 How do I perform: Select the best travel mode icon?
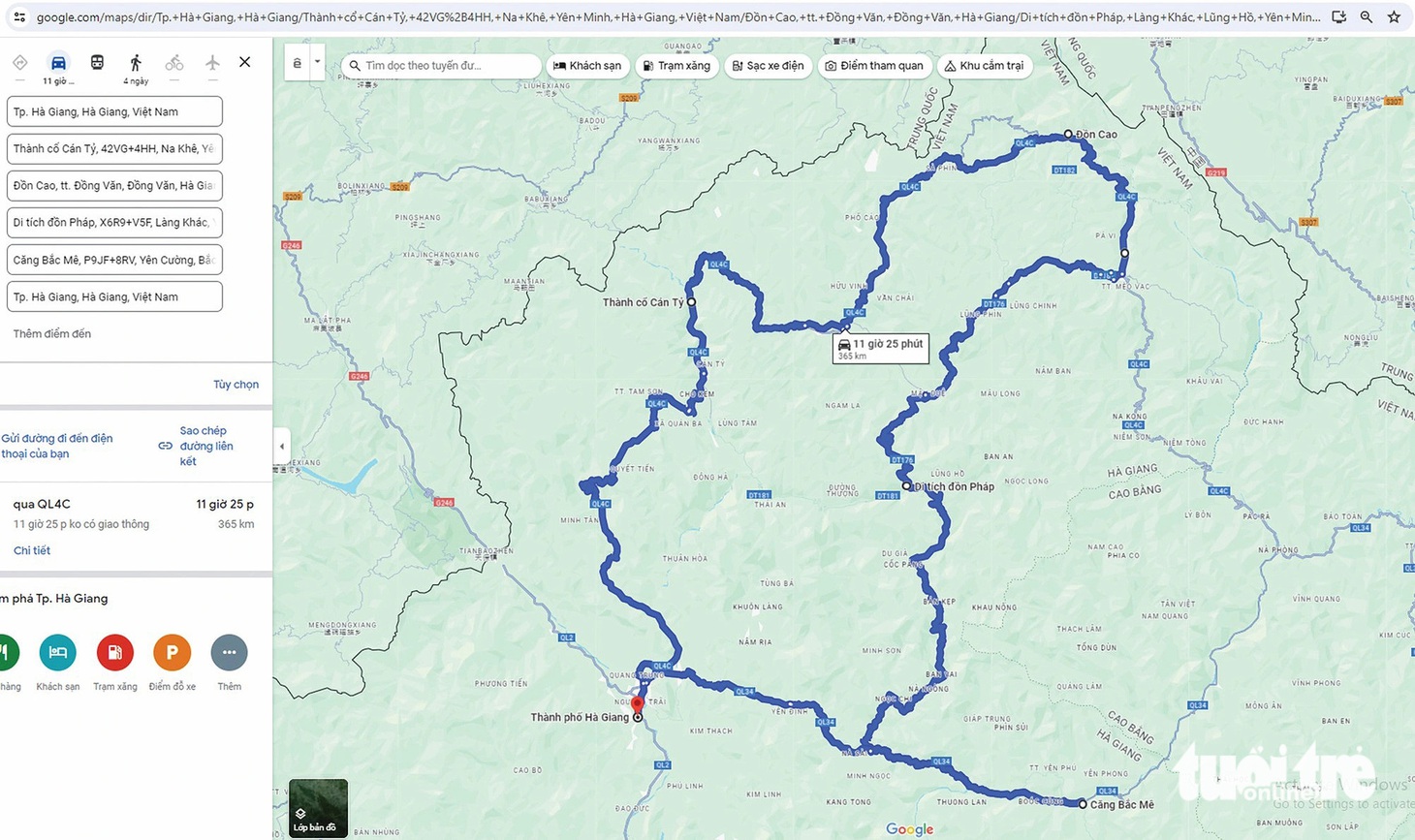[x=19, y=63]
